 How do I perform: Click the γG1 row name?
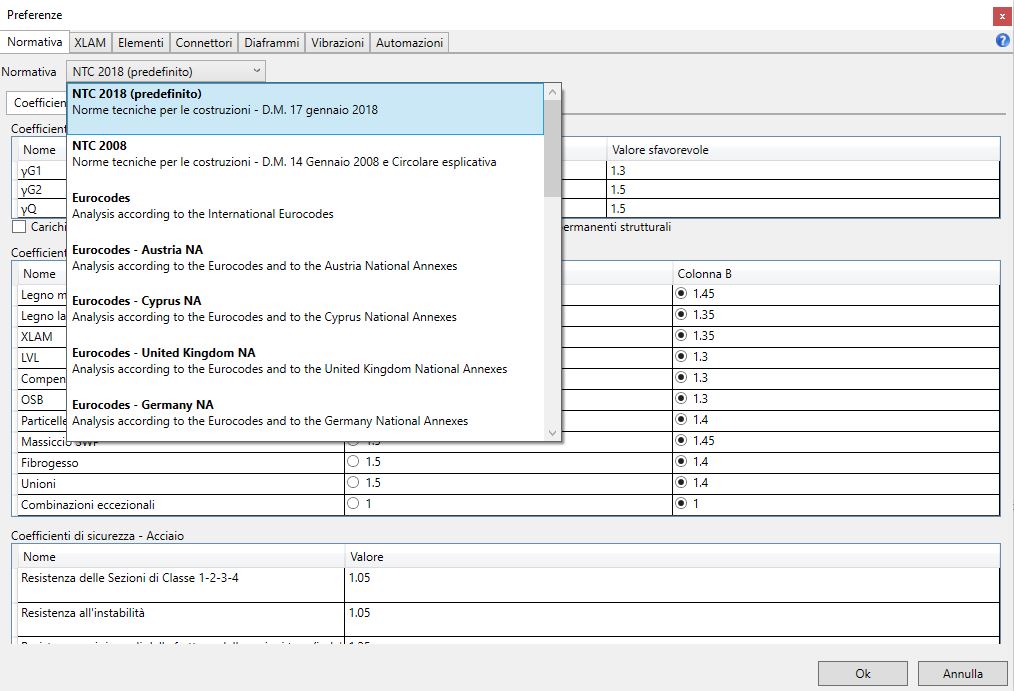[31, 171]
